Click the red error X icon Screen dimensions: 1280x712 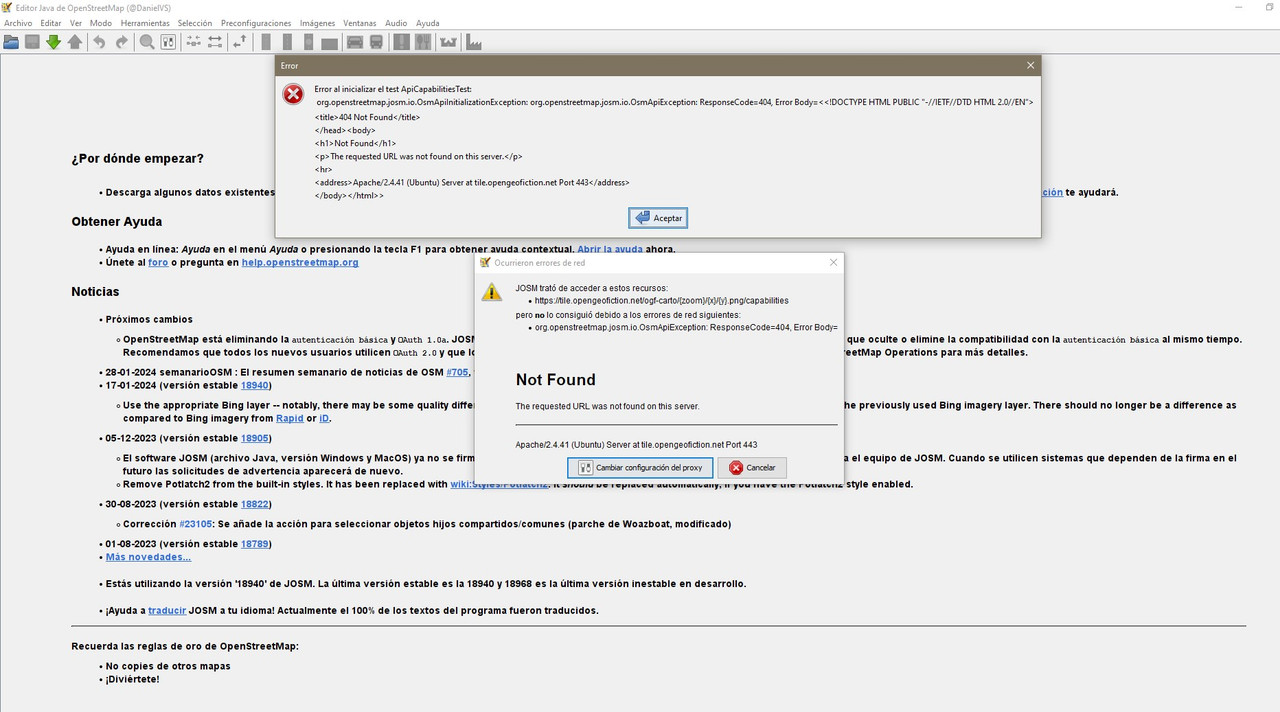[x=293, y=94]
